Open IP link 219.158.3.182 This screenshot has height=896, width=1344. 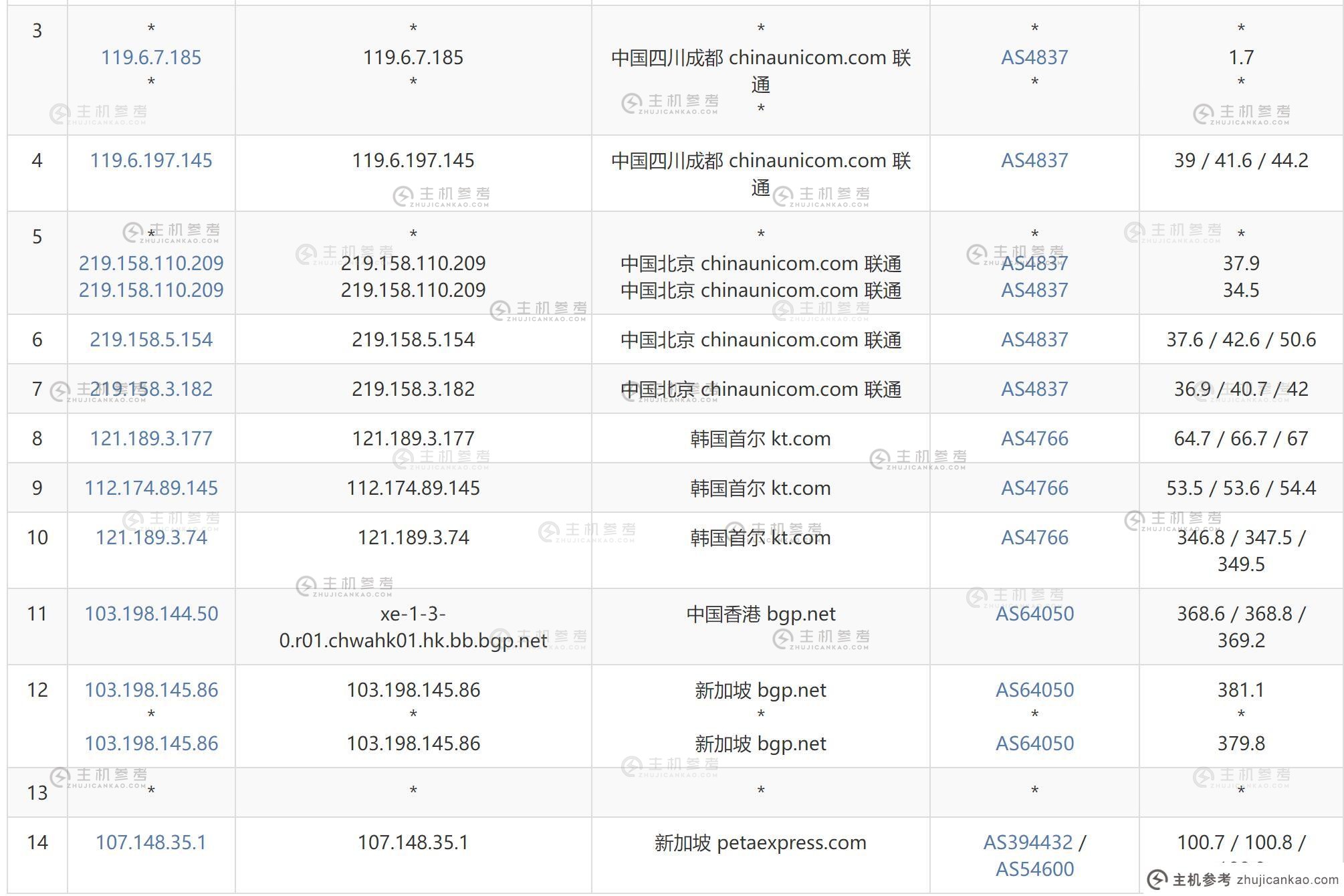click(x=151, y=389)
